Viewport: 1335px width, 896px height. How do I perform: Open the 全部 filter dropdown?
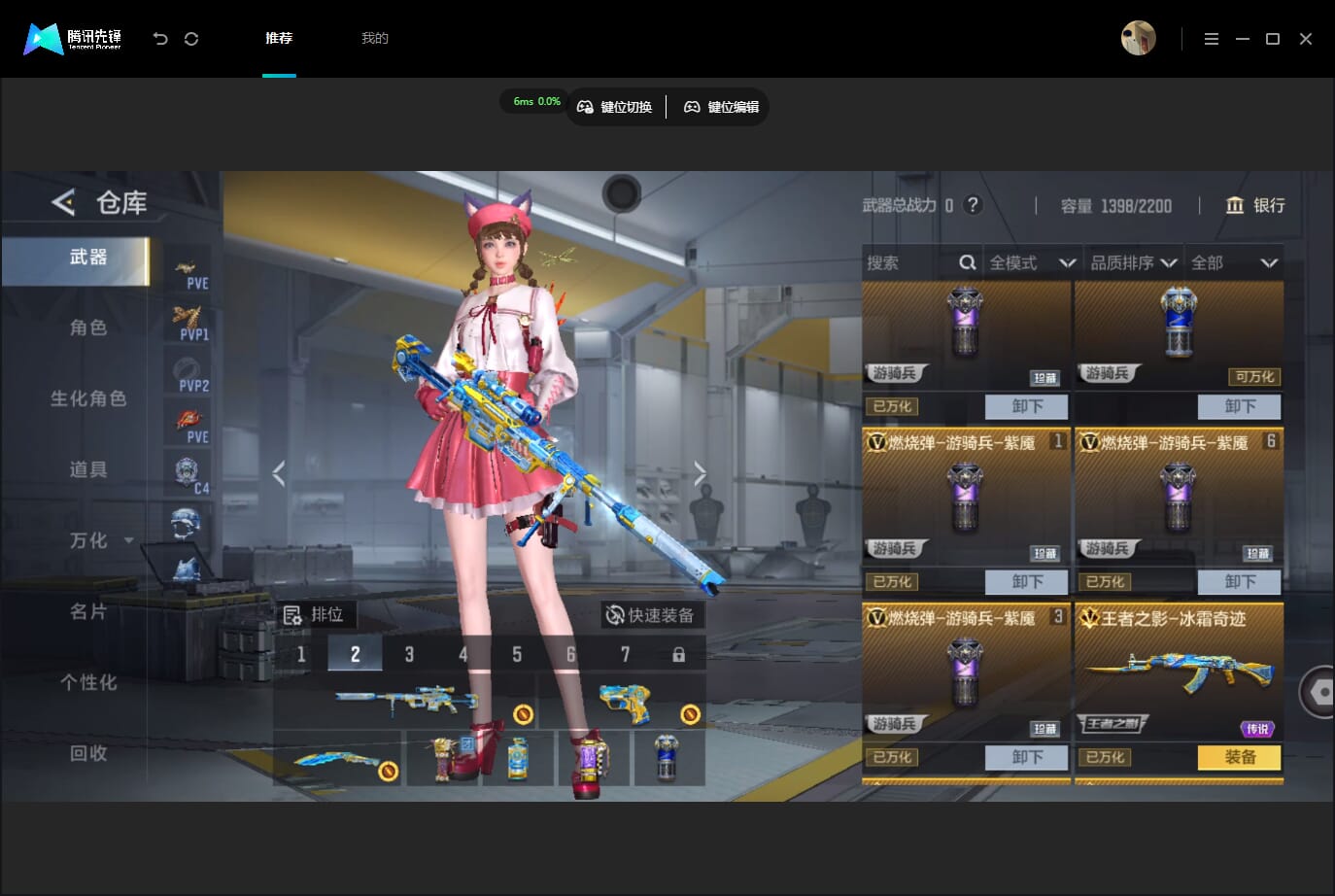click(1234, 262)
